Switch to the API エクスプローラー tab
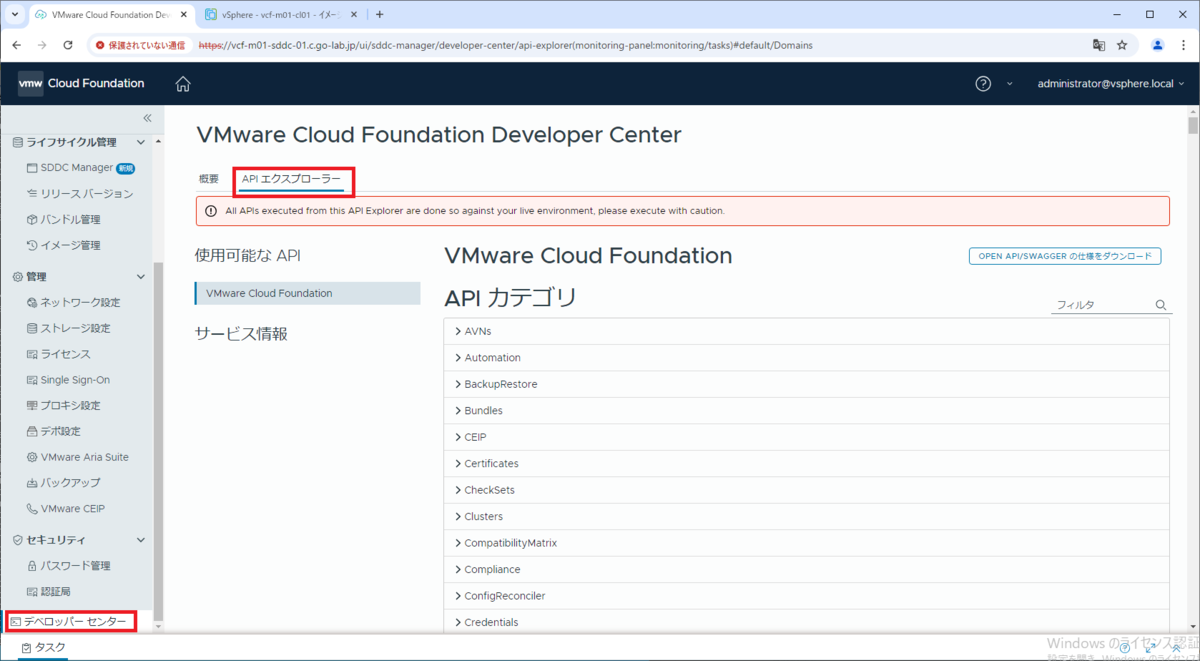Viewport: 1200px width, 661px height. click(291, 179)
